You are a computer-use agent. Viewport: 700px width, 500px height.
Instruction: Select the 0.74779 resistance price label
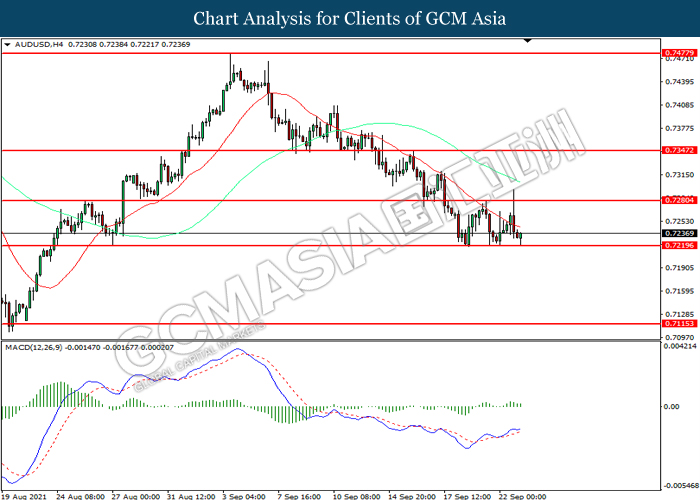point(679,53)
